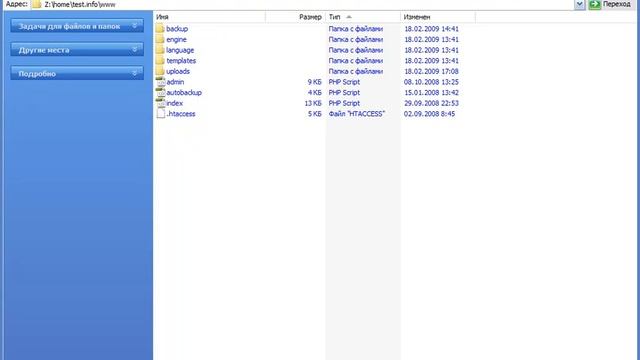Click the 4 КБ size of autobackup
The width and height of the screenshot is (640, 360).
point(315,92)
